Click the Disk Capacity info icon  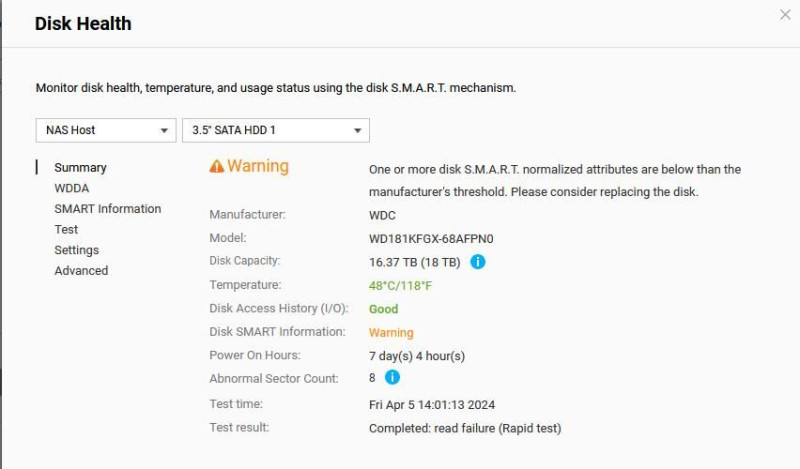(478, 262)
